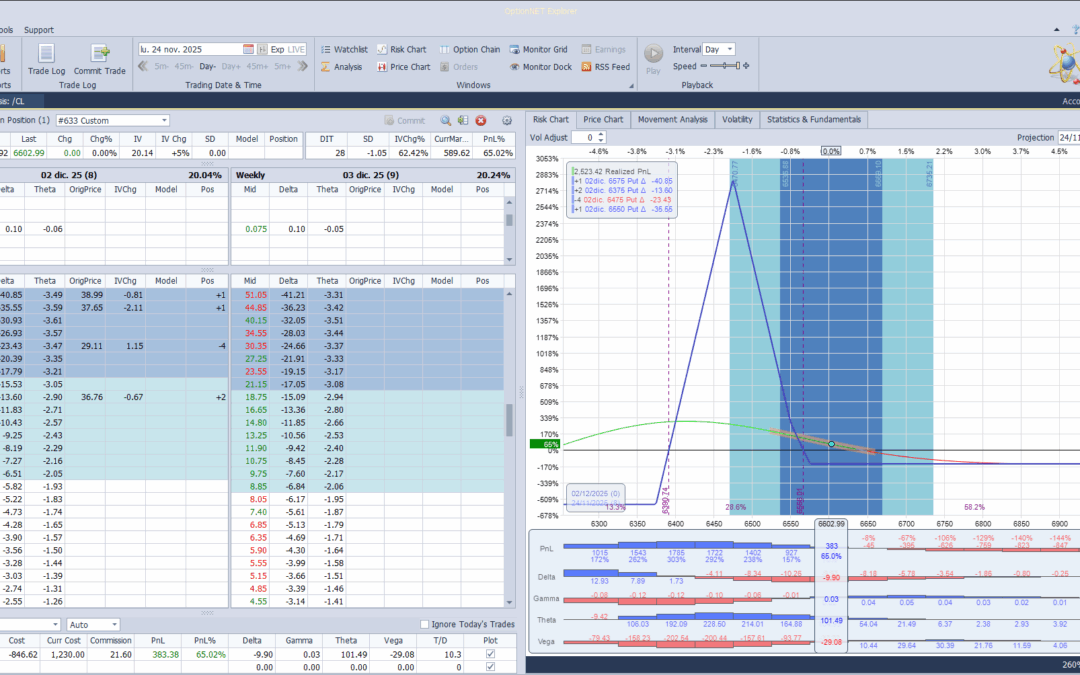
Task: Open the Option Chain window
Action: (468, 49)
